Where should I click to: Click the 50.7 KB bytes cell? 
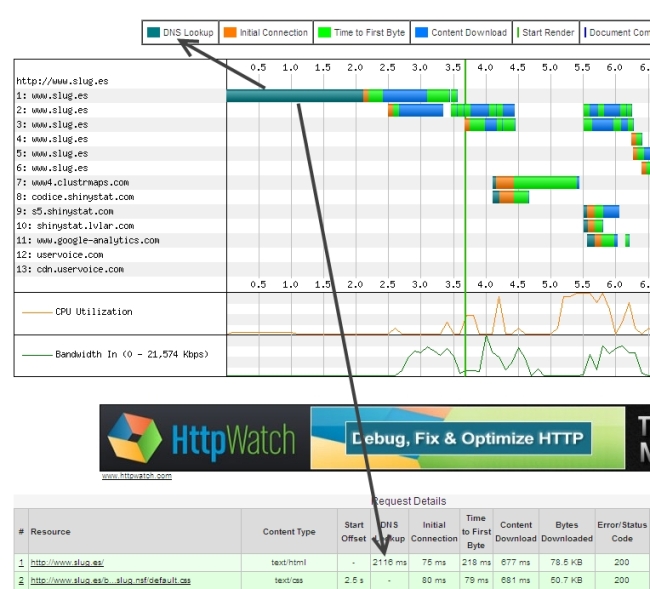pos(567,580)
